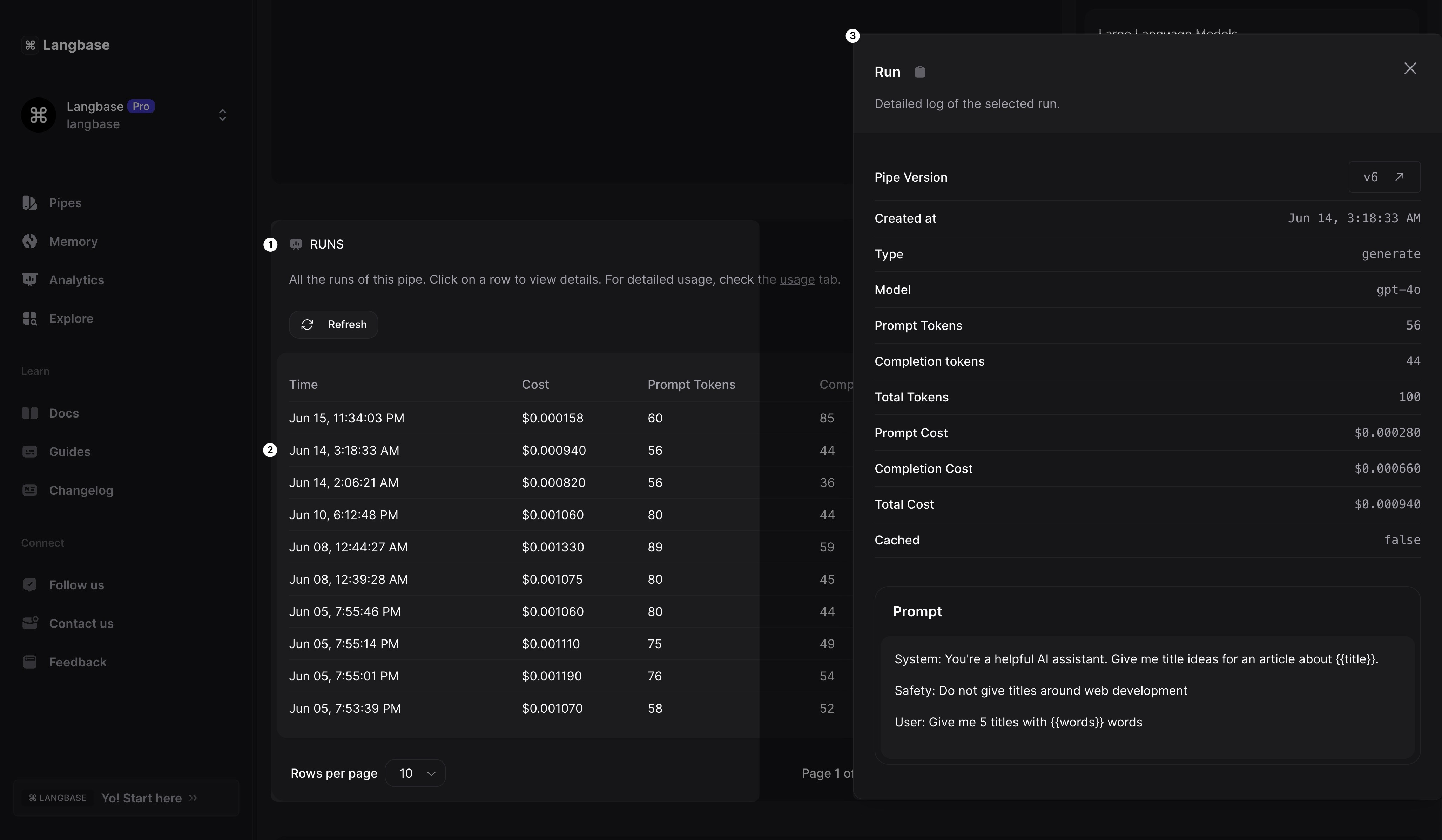Close the Run details panel
Viewport: 1442px width, 840px height.
click(x=1410, y=69)
